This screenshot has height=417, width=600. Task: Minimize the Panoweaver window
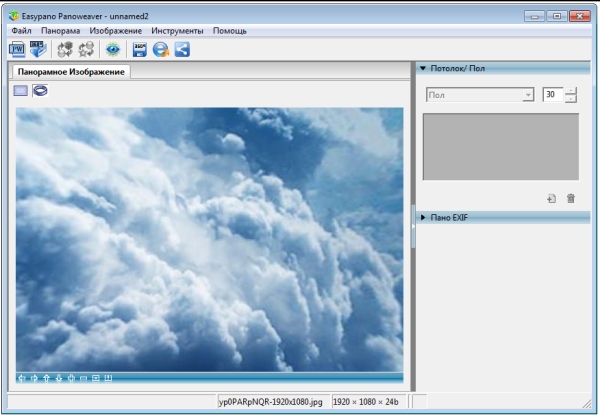534,16
